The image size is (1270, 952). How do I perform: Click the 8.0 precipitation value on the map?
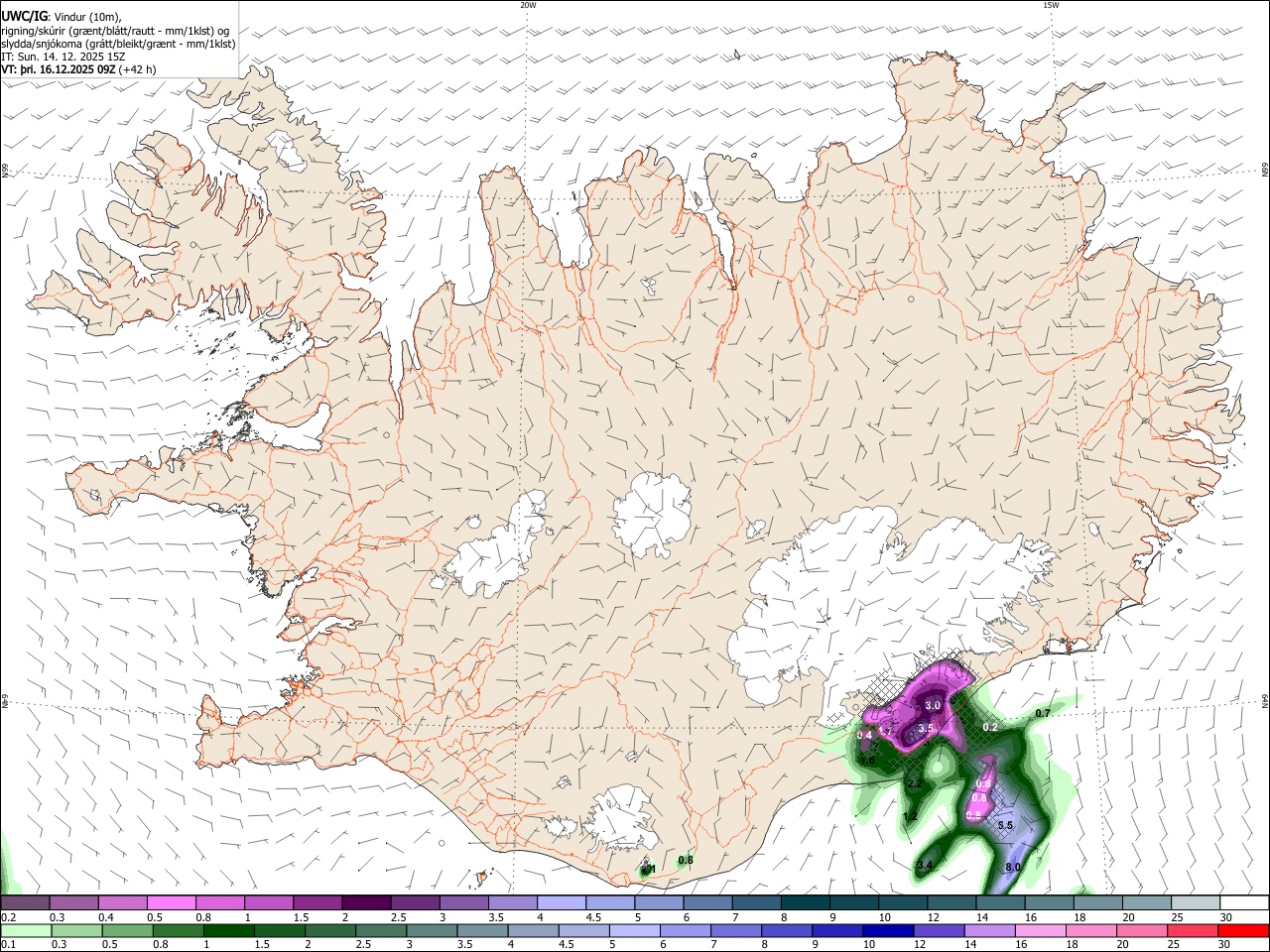pos(1013,867)
